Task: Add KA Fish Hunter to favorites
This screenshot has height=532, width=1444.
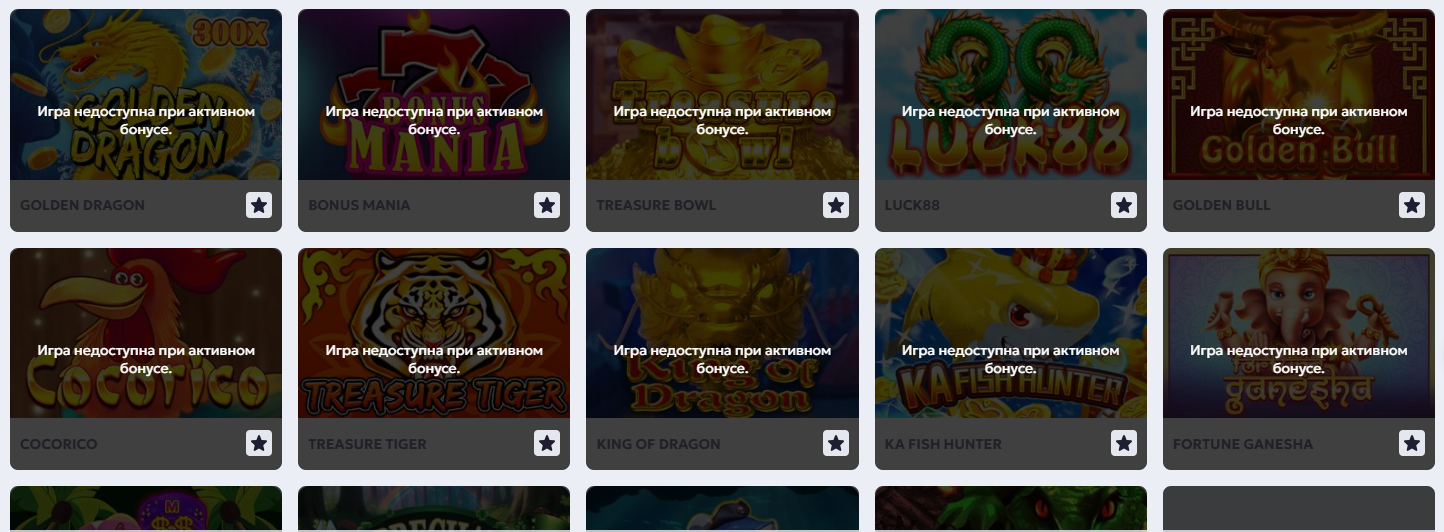Action: [x=1124, y=443]
